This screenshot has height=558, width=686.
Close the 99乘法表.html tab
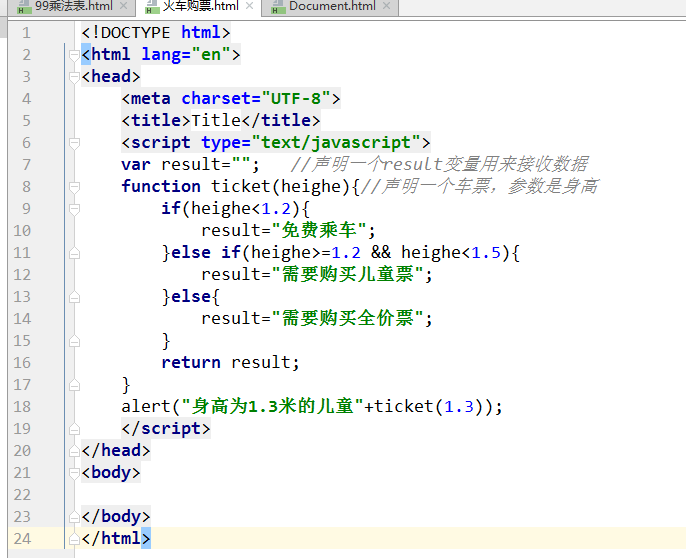[124, 6]
